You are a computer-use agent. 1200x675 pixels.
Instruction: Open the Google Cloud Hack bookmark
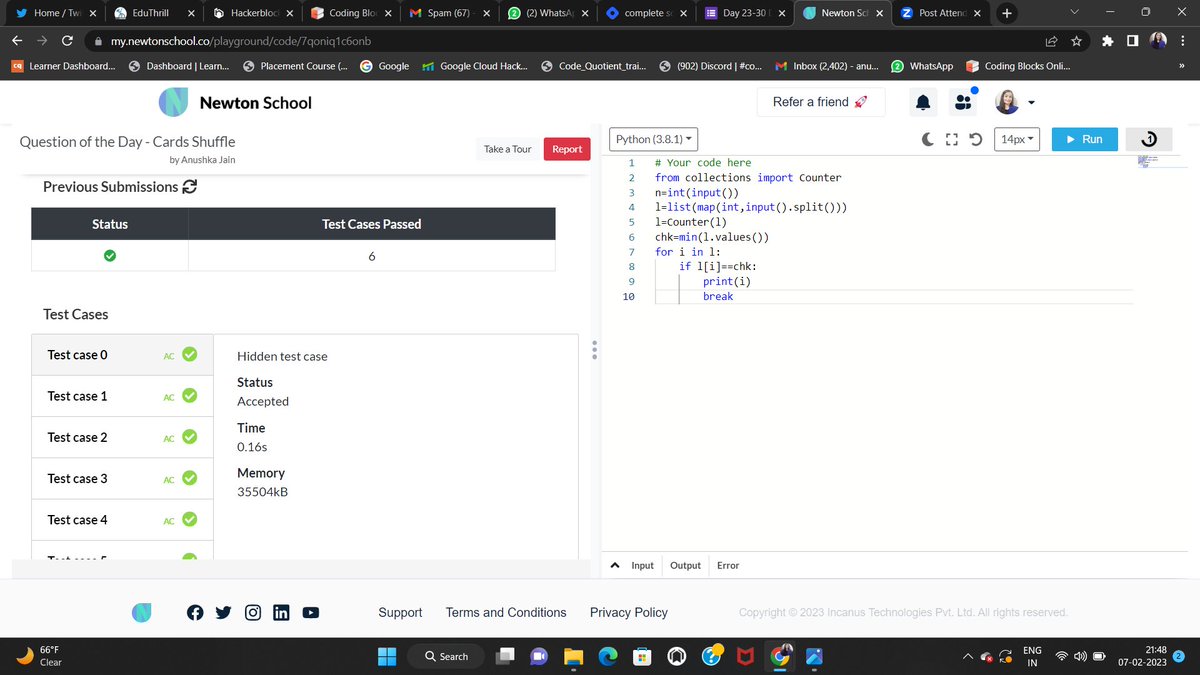[x=474, y=67]
